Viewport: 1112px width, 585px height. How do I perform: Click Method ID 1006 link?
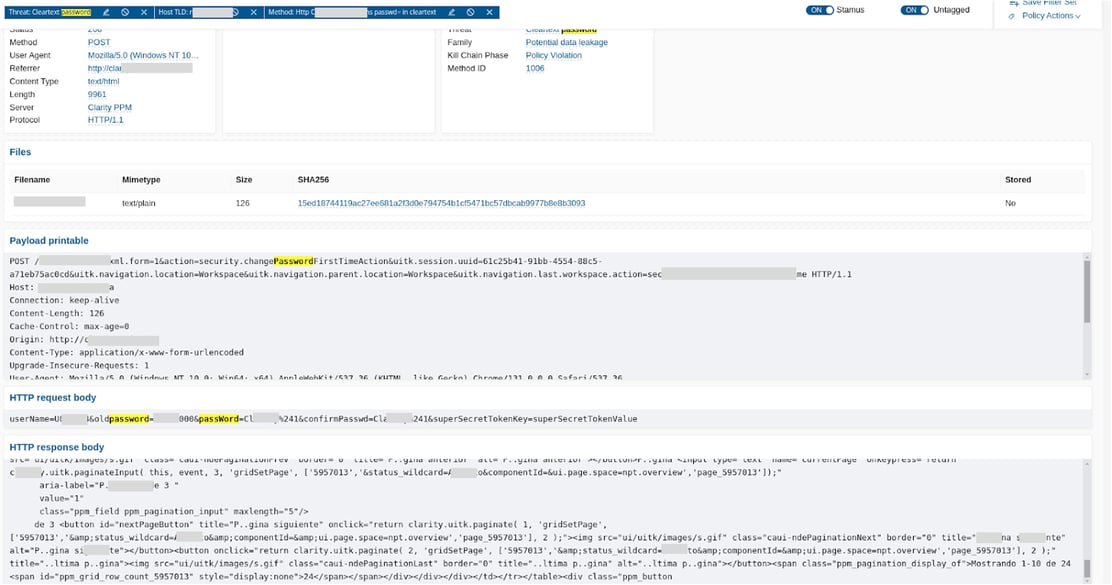pyautogui.click(x=535, y=68)
